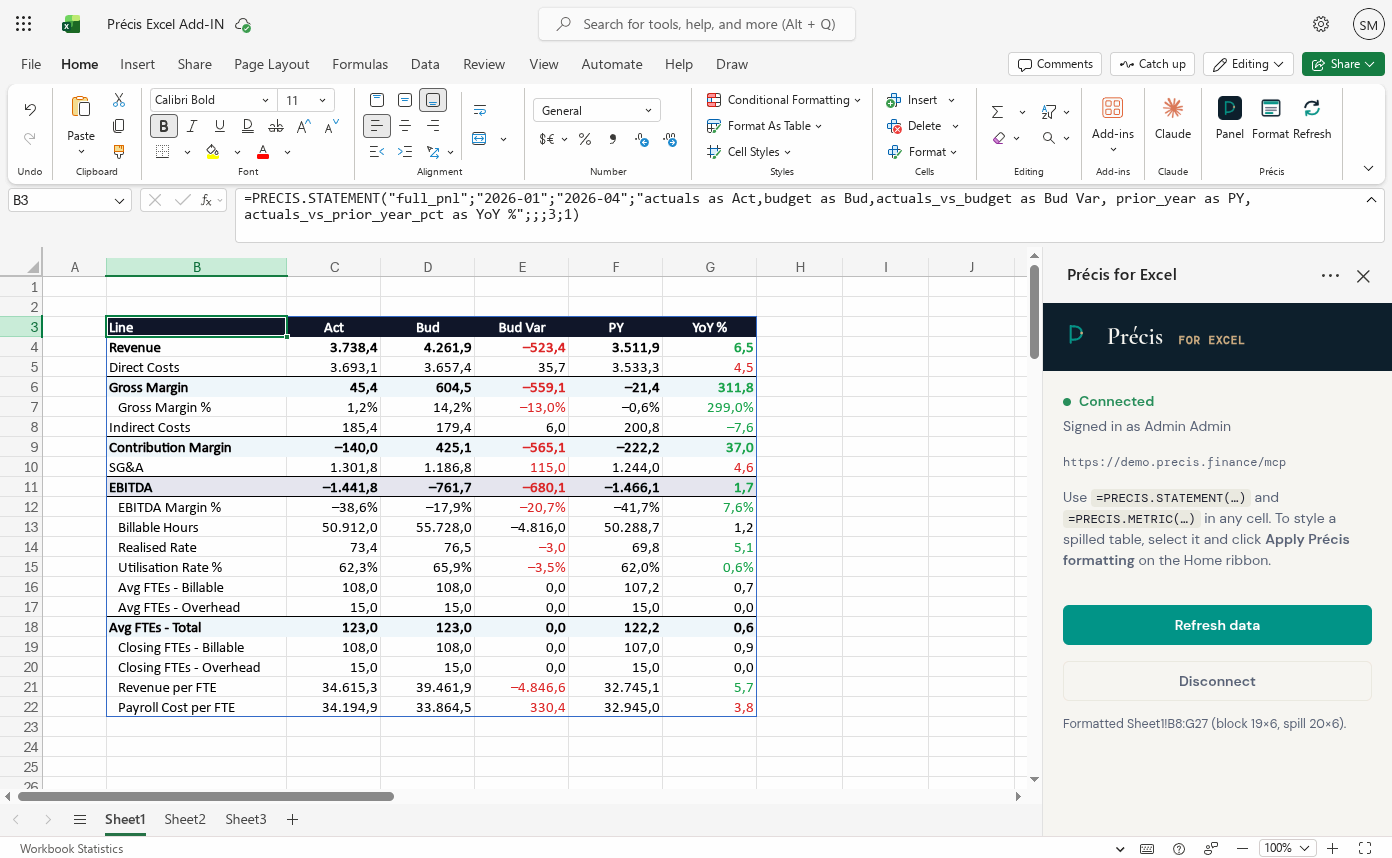Image resolution: width=1392 pixels, height=858 pixels.
Task: Click the Percent Style icon
Action: 585,139
